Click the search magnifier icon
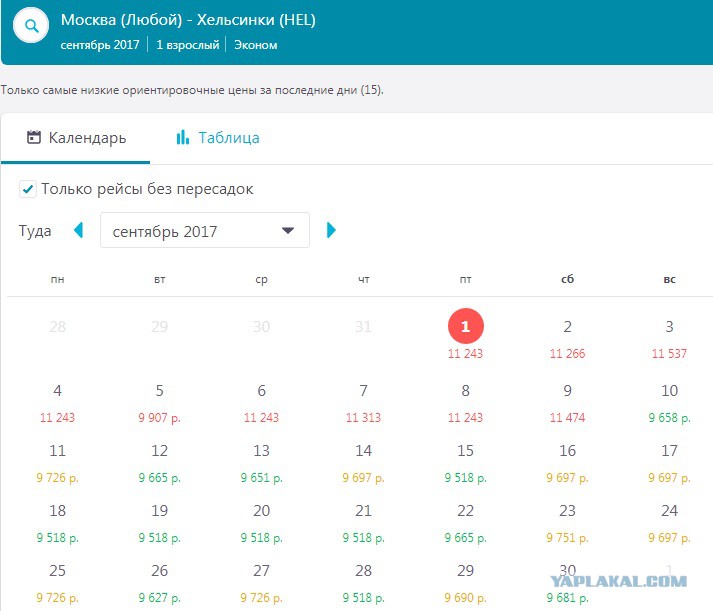Screen dimensions: 713x611 (31, 26)
